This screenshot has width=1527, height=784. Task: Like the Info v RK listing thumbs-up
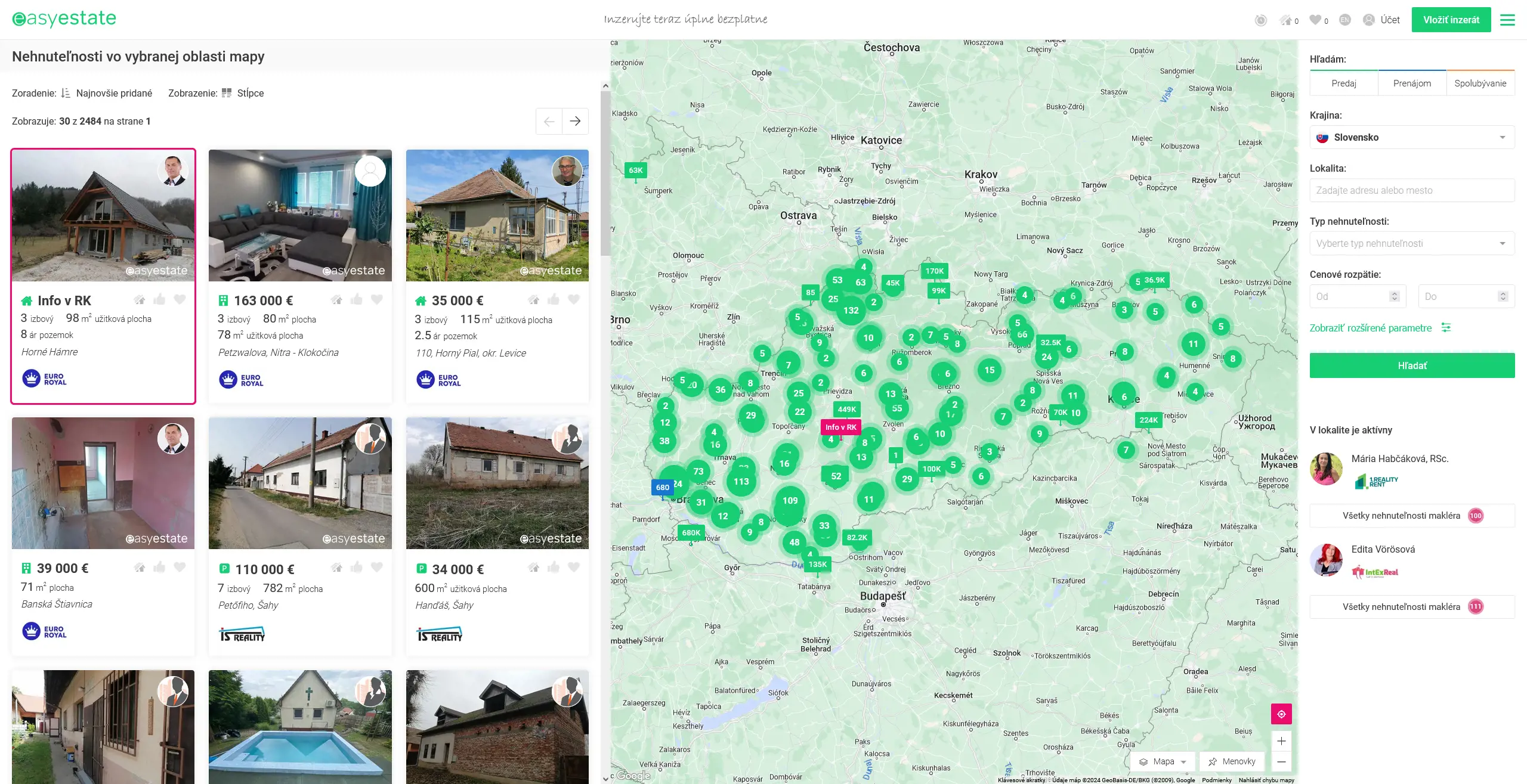(159, 299)
